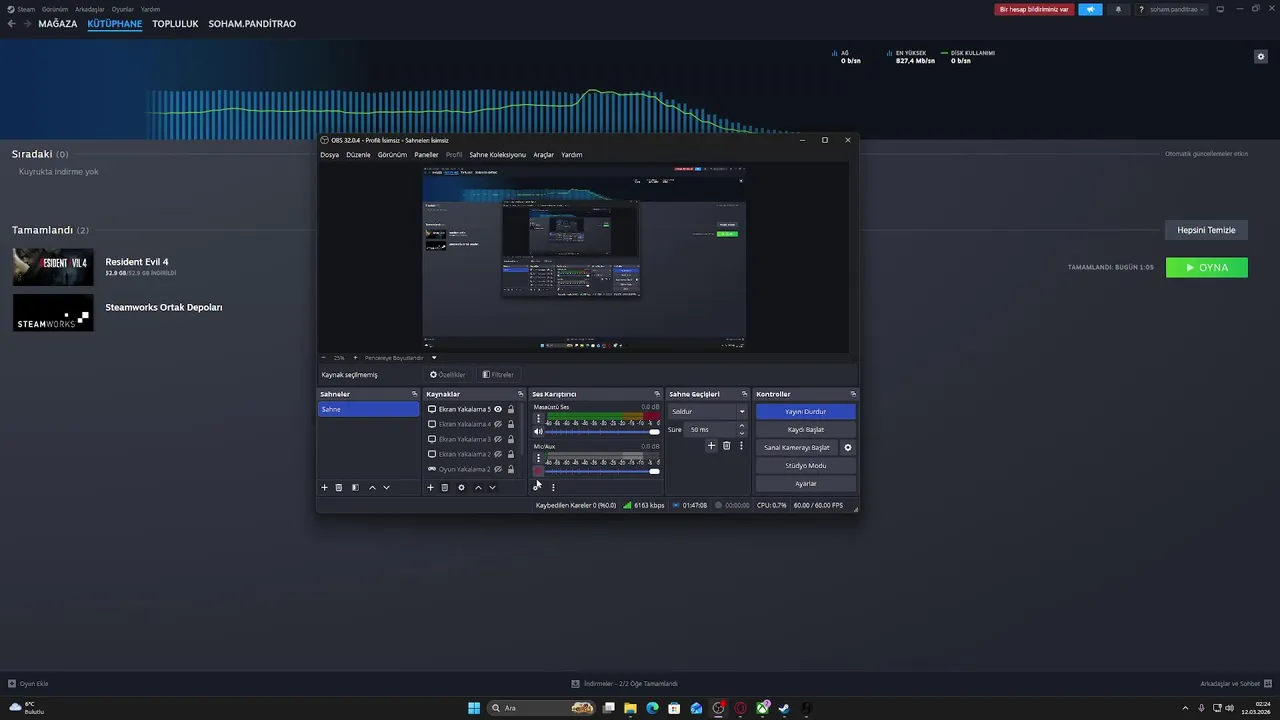Undock the Ses Karıştırıcı panel
The height and width of the screenshot is (720, 1280).
click(x=657, y=394)
